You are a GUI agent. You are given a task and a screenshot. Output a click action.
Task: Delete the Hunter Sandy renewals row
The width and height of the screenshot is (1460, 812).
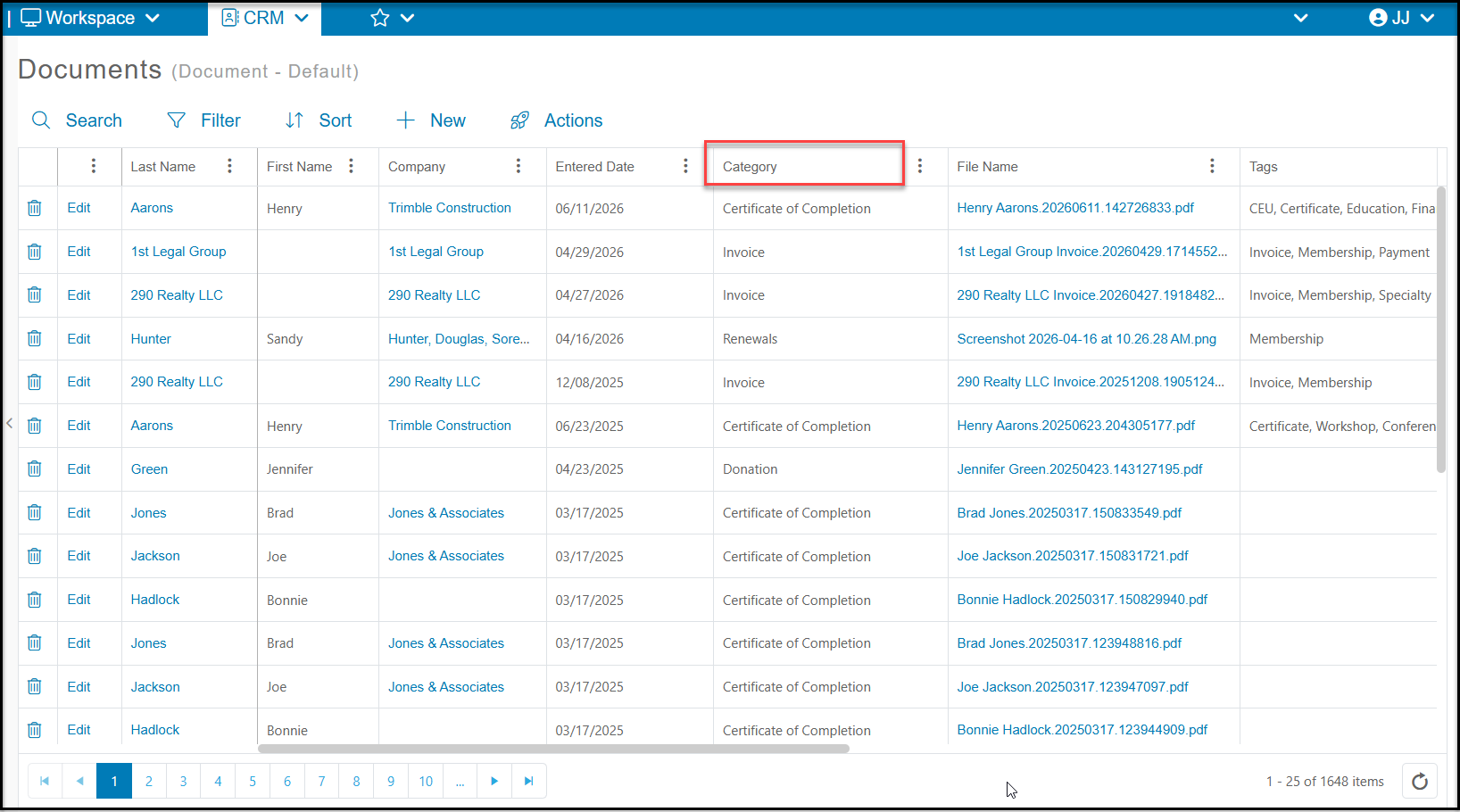[x=35, y=339]
